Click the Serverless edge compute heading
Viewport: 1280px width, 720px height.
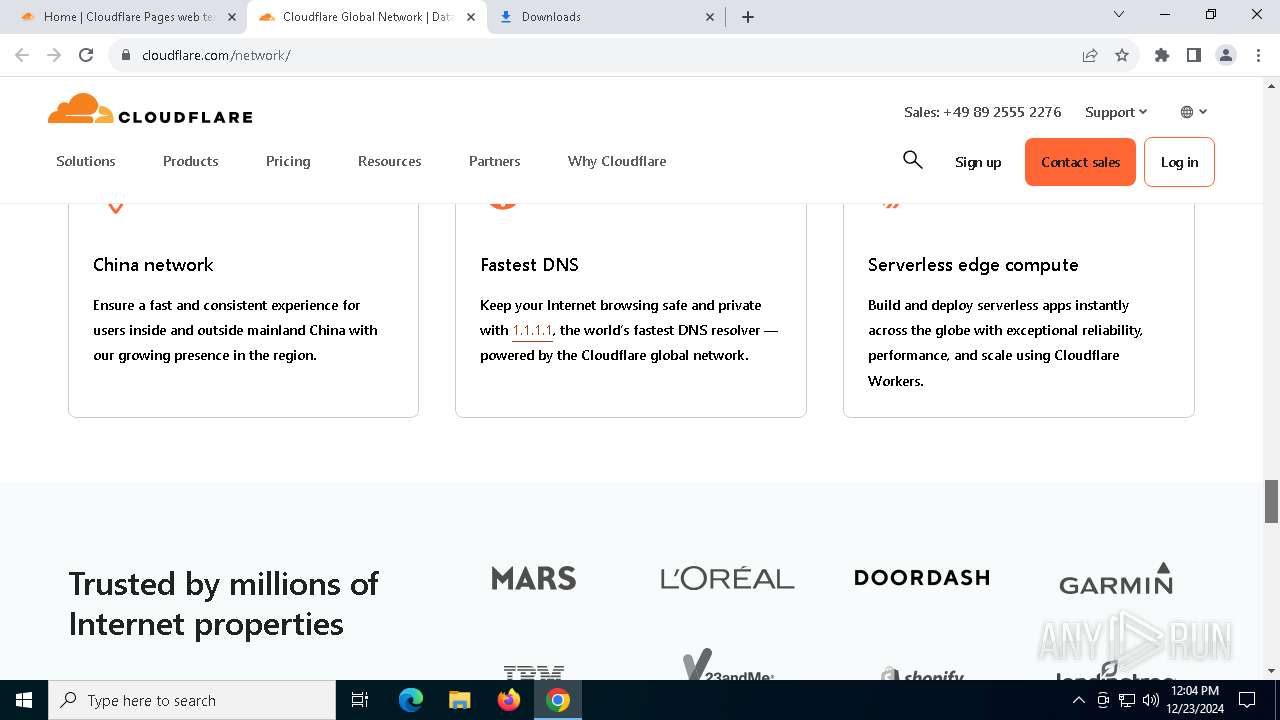pyautogui.click(x=973, y=265)
